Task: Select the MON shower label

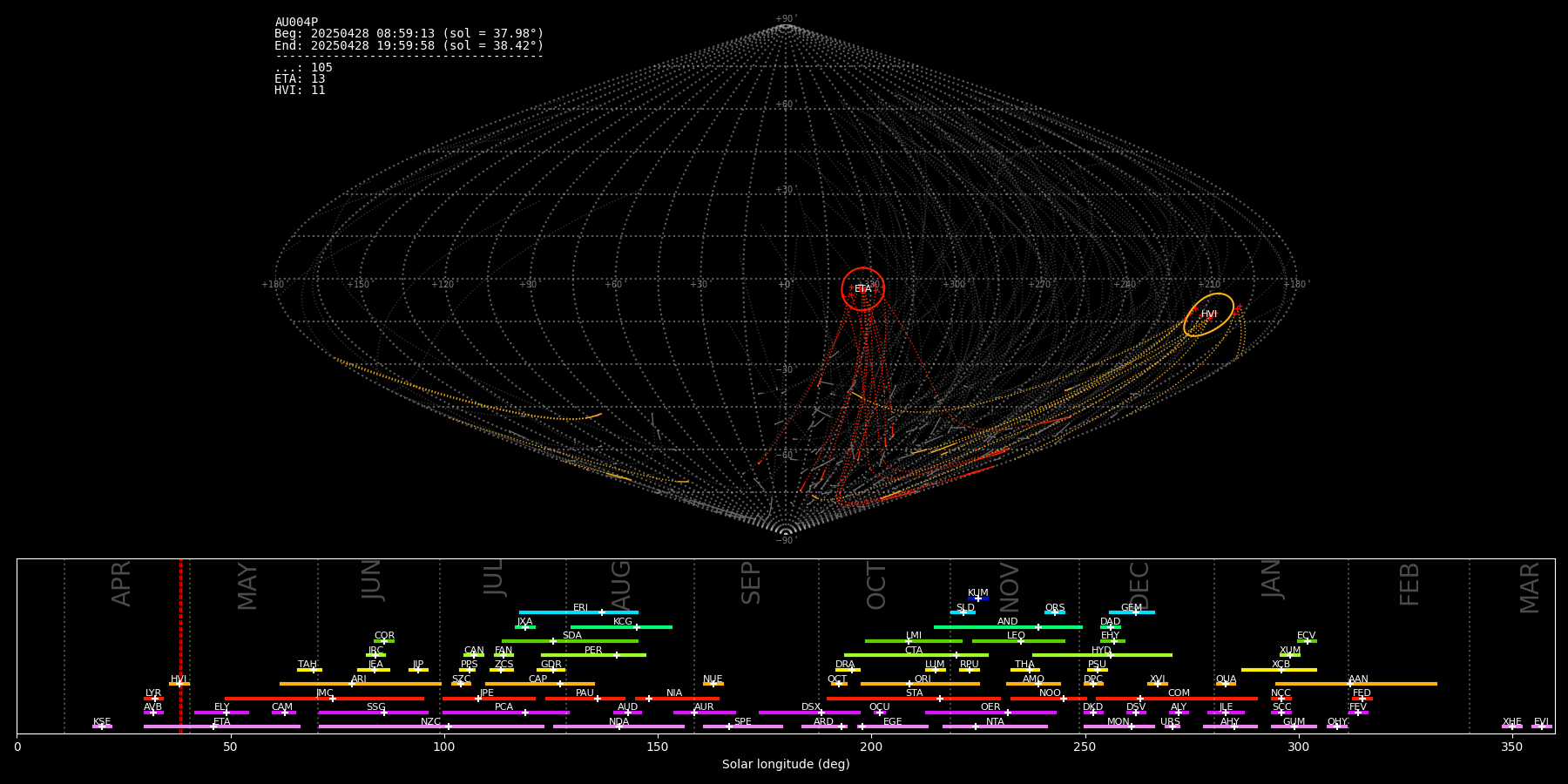Action: 1118,722
